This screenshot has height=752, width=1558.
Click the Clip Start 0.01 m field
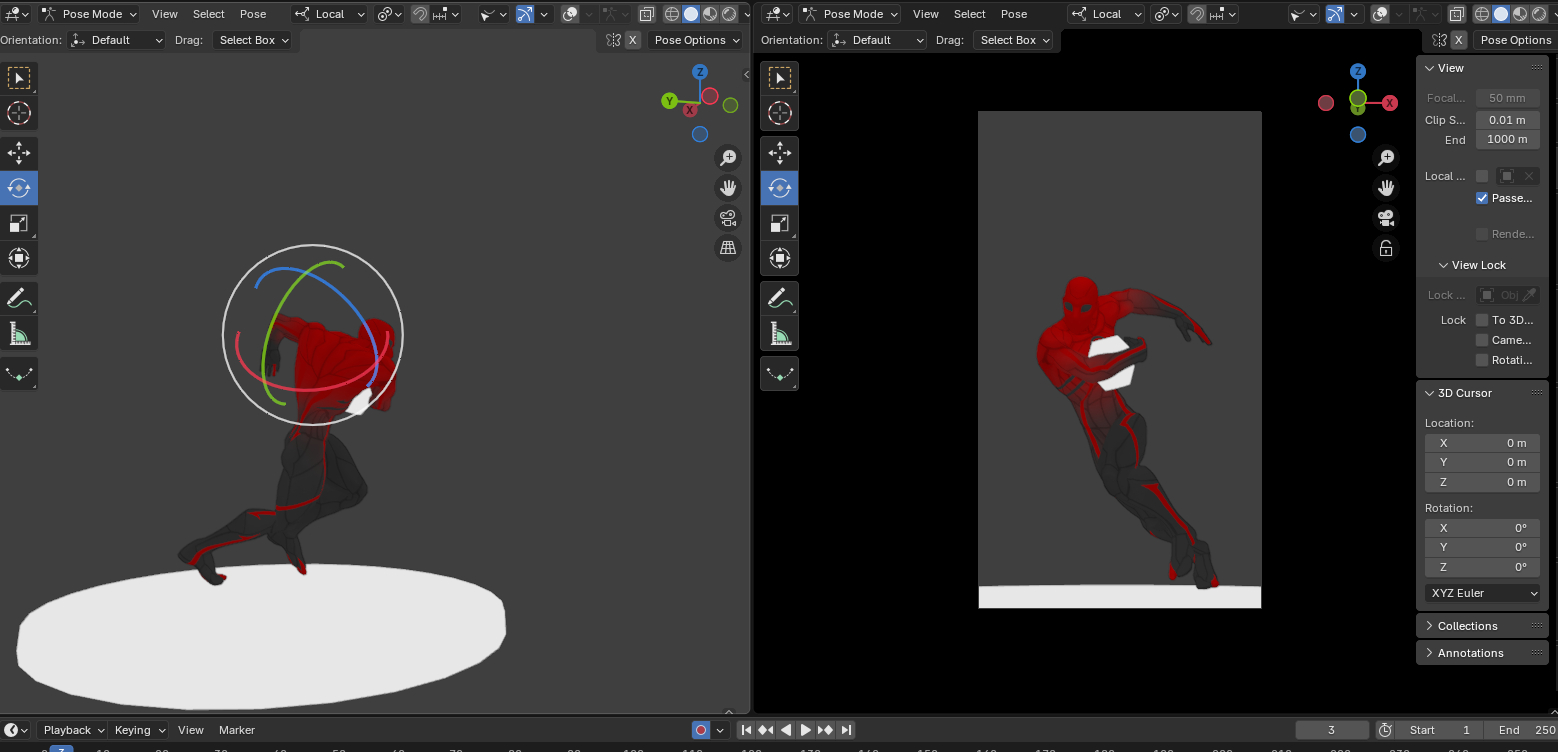1507,120
